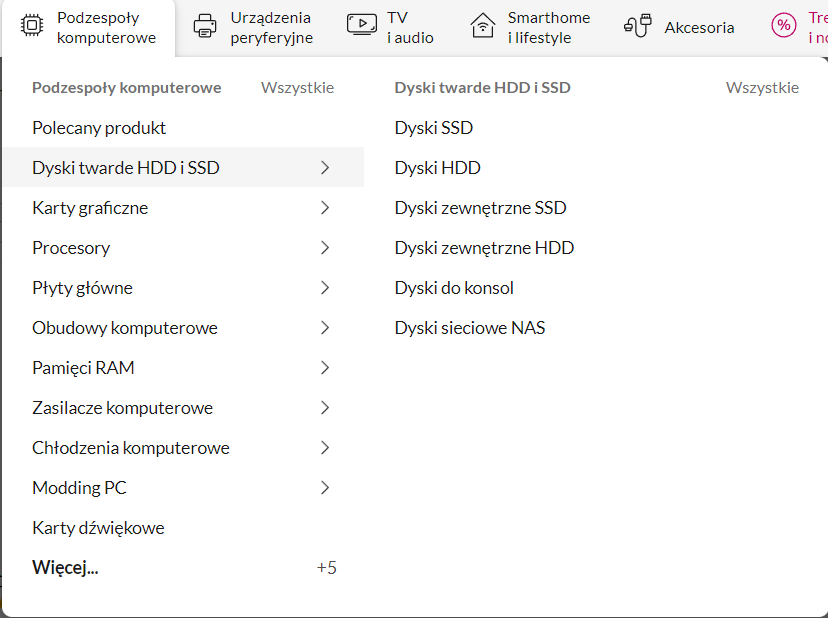
Task: Choose Karty dźwiękowe in the menu
Action: (x=98, y=528)
